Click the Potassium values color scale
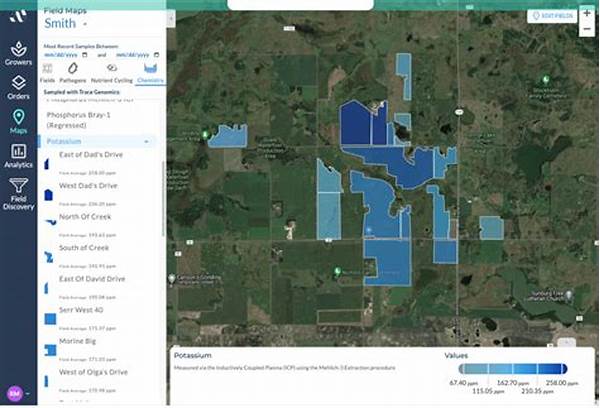Screen dimensions: 600x408 506,369
